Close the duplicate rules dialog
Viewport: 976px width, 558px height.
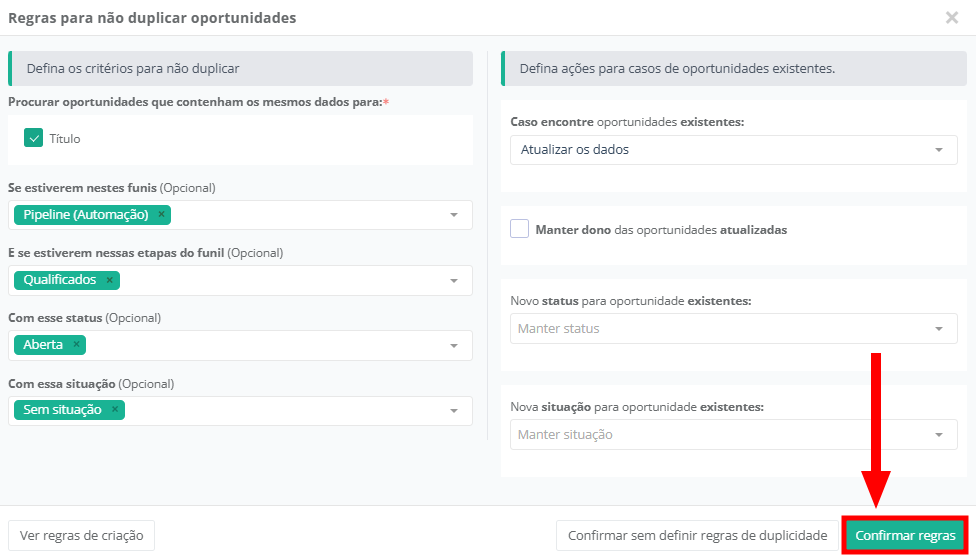click(952, 17)
